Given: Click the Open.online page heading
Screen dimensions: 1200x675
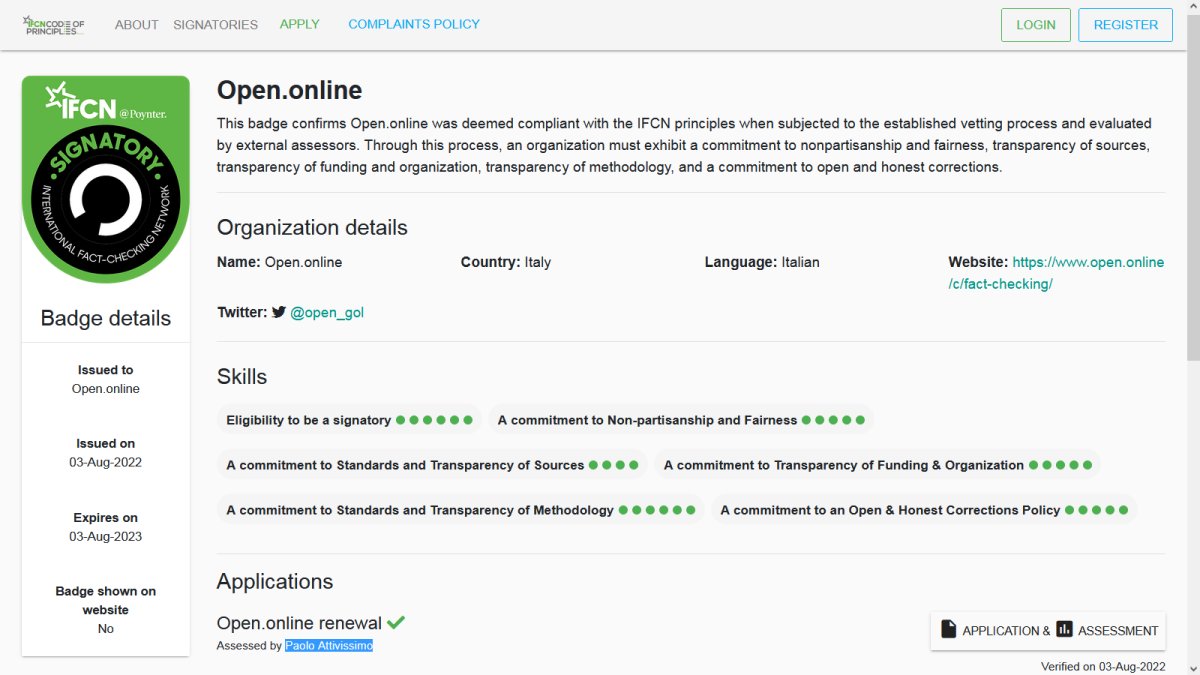Looking at the screenshot, I should [290, 91].
